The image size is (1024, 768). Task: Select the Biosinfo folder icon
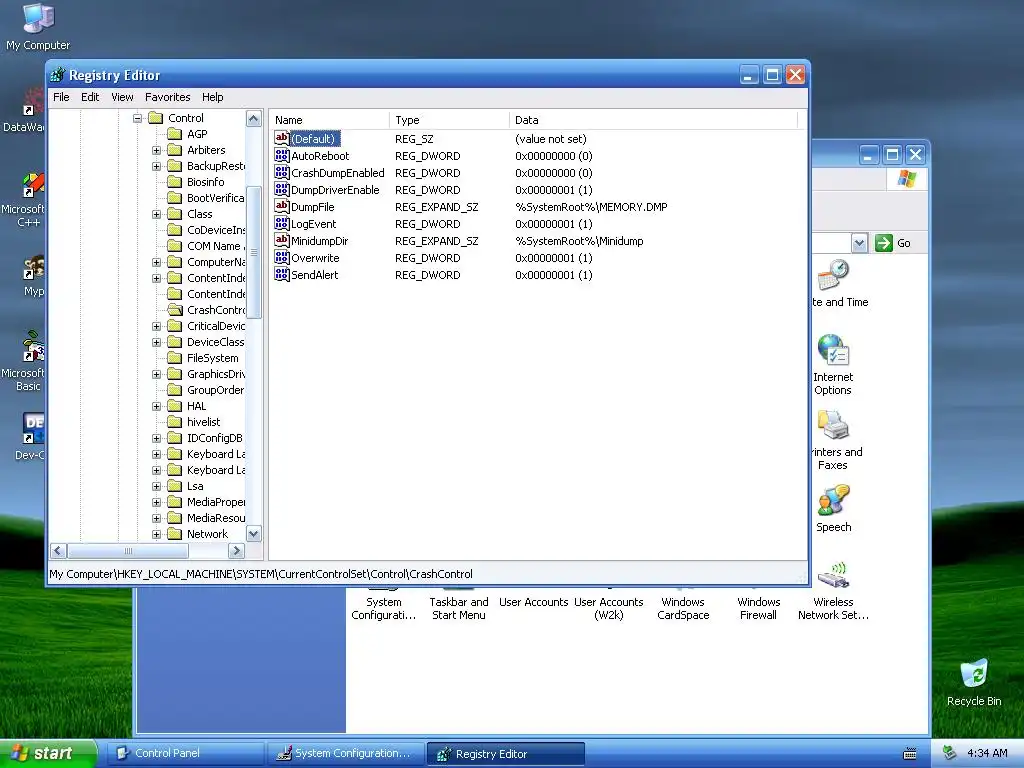coord(174,182)
